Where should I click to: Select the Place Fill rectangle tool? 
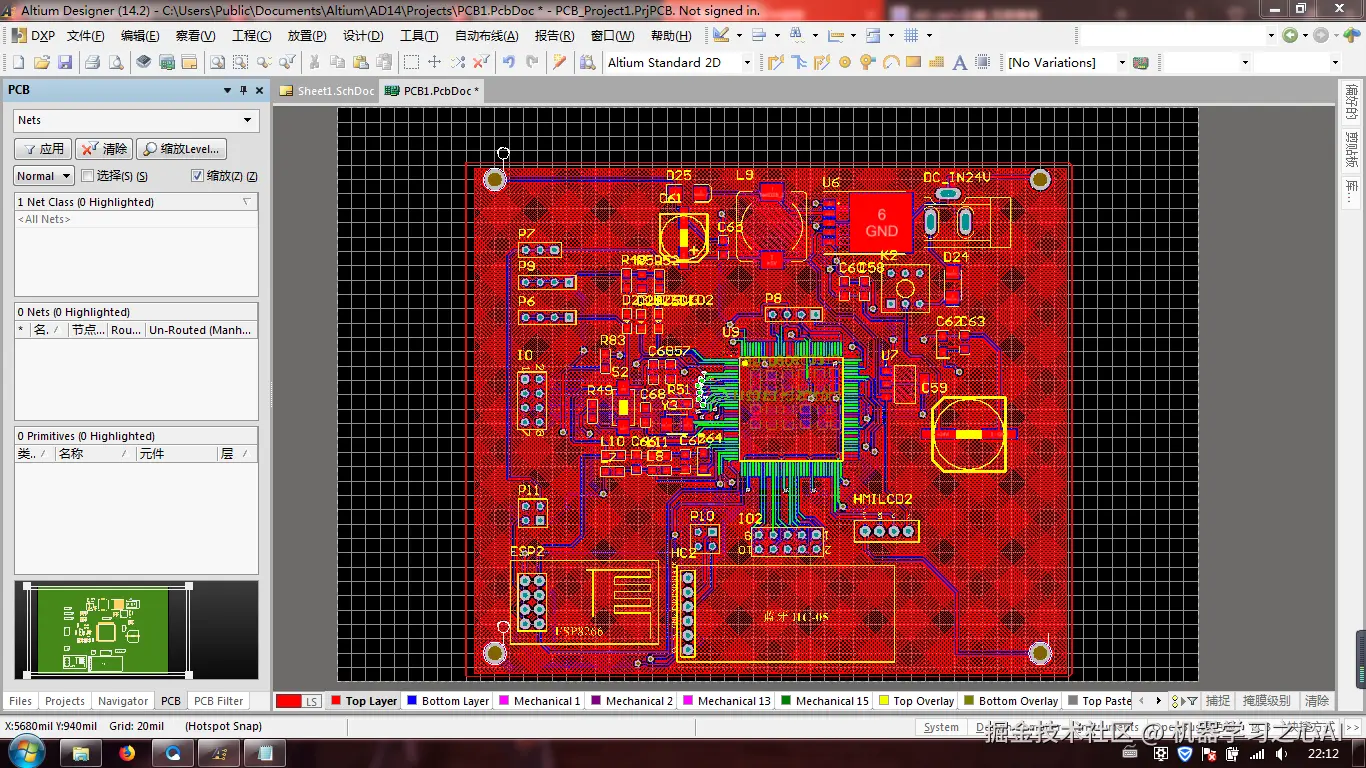(913, 62)
